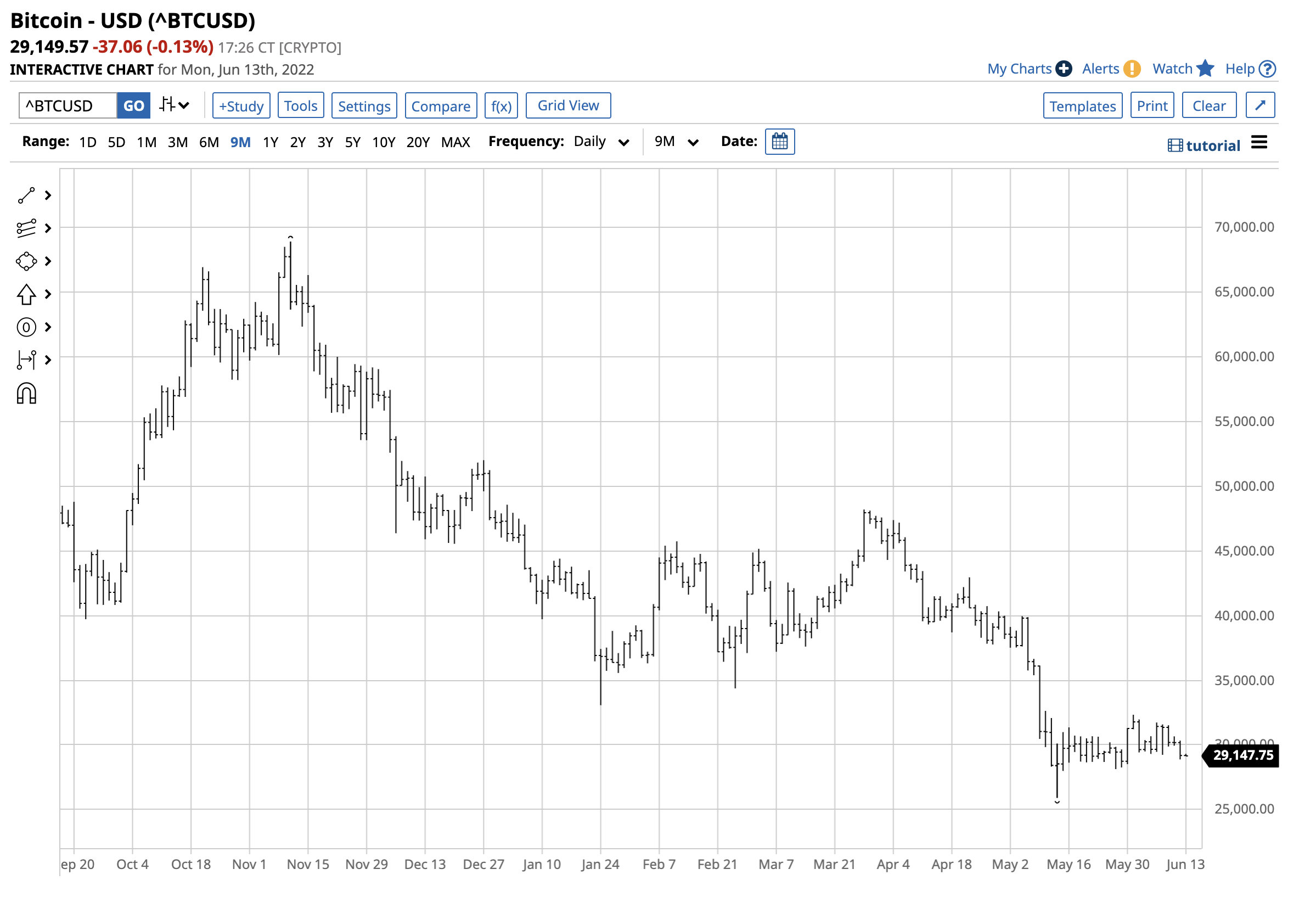Select the 9M range
1316x897 pixels.
[241, 142]
